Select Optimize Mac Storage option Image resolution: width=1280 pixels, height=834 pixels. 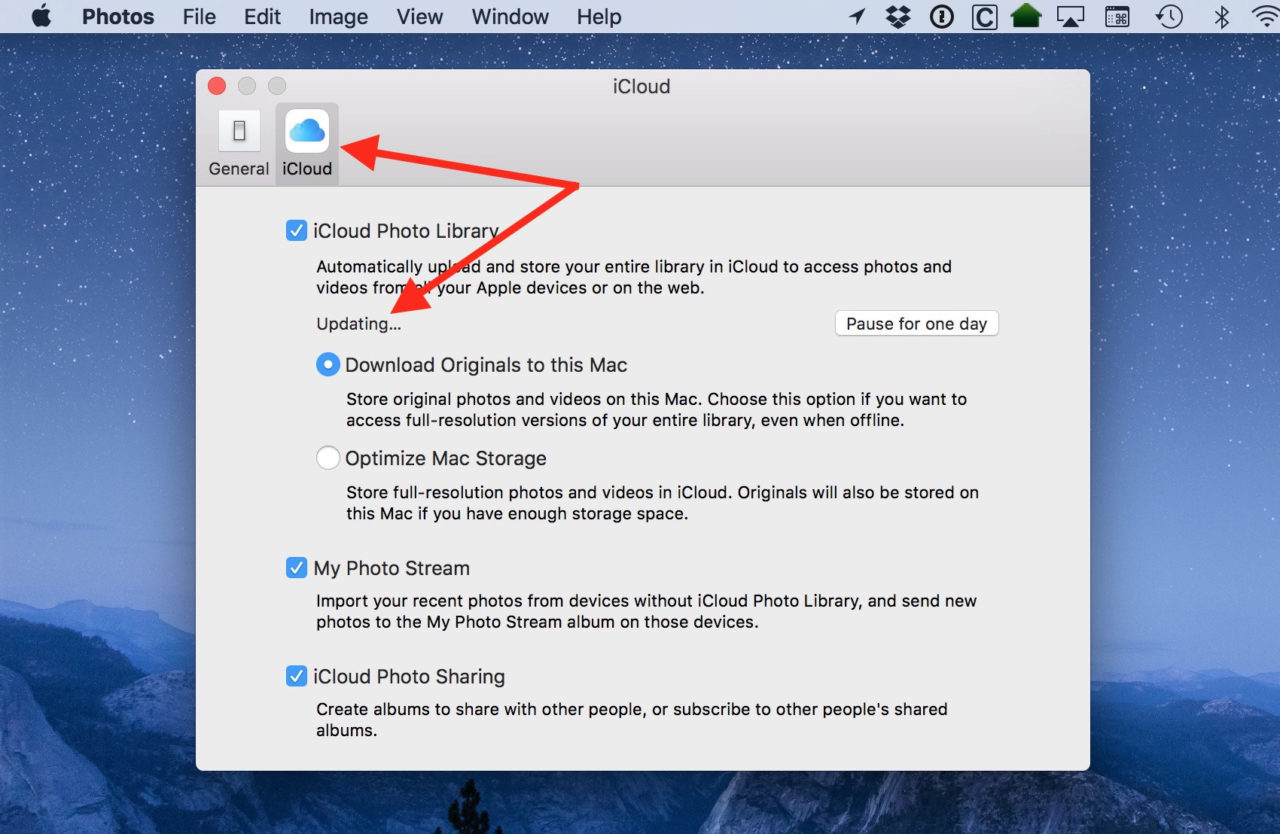click(x=328, y=458)
